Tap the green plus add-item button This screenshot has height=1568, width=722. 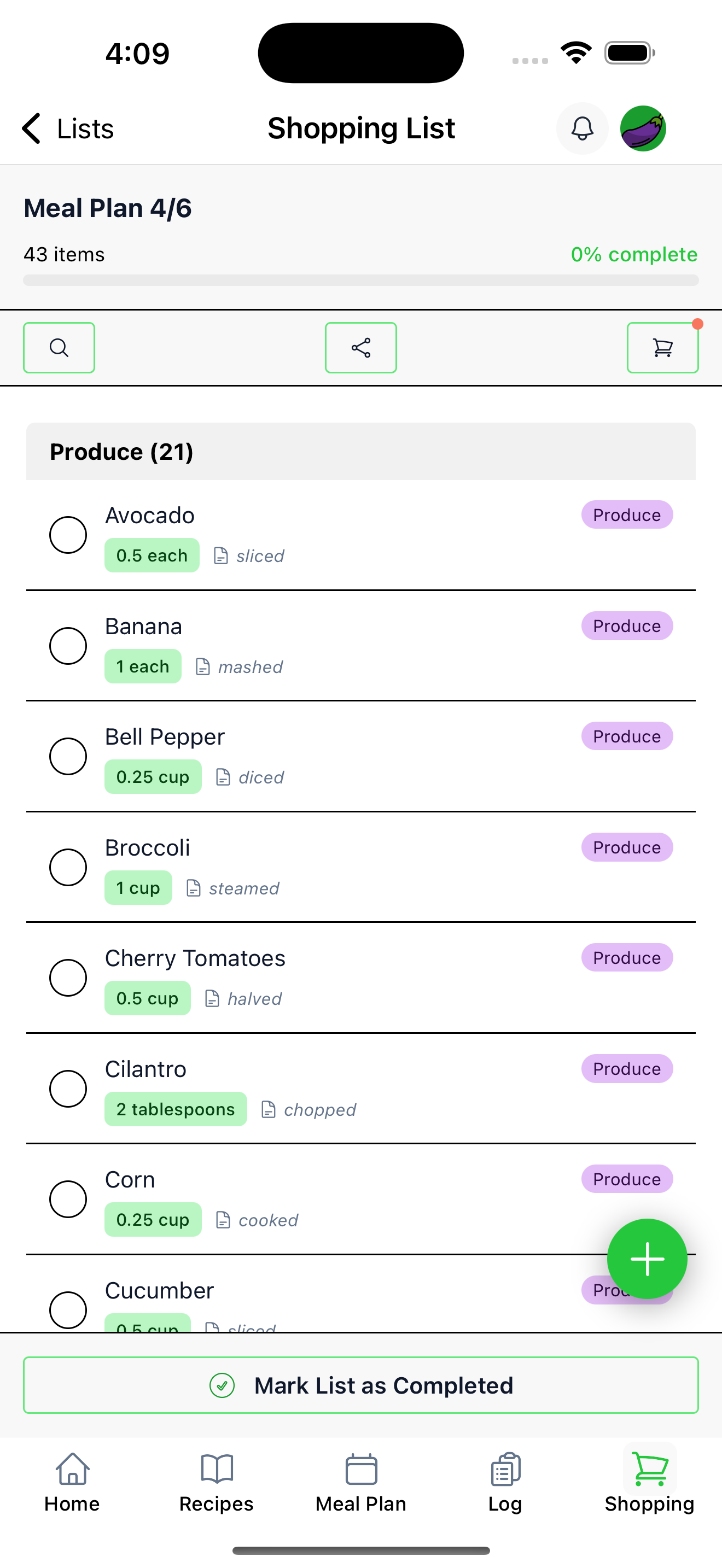point(647,1259)
